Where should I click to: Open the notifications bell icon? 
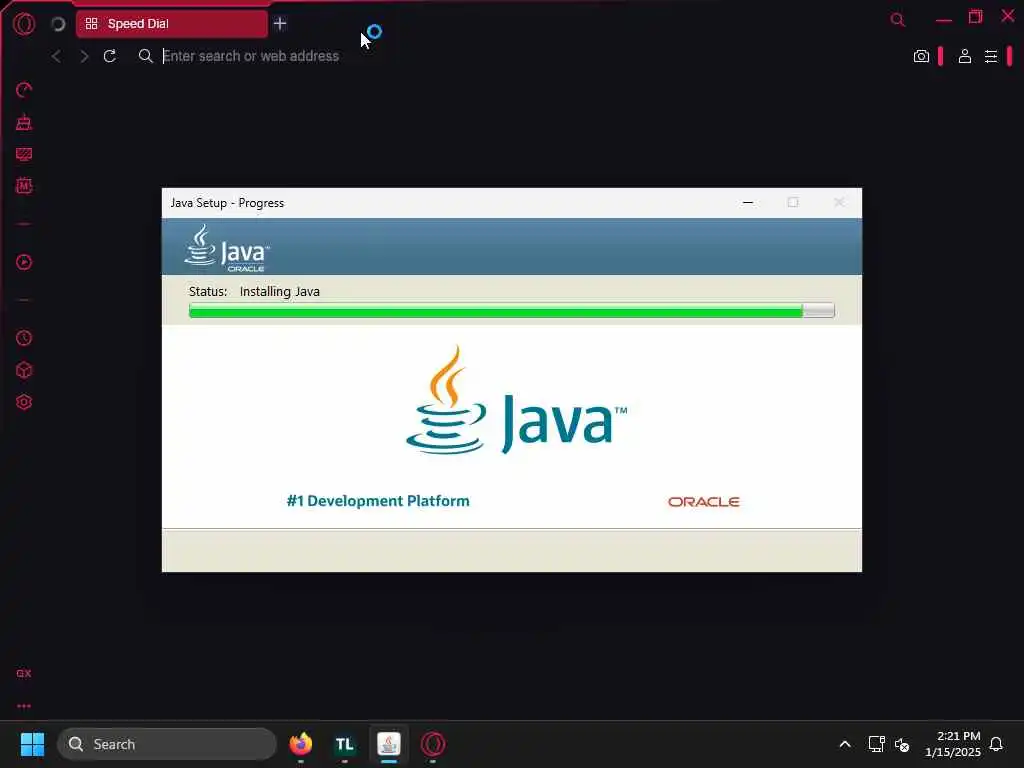[996, 744]
